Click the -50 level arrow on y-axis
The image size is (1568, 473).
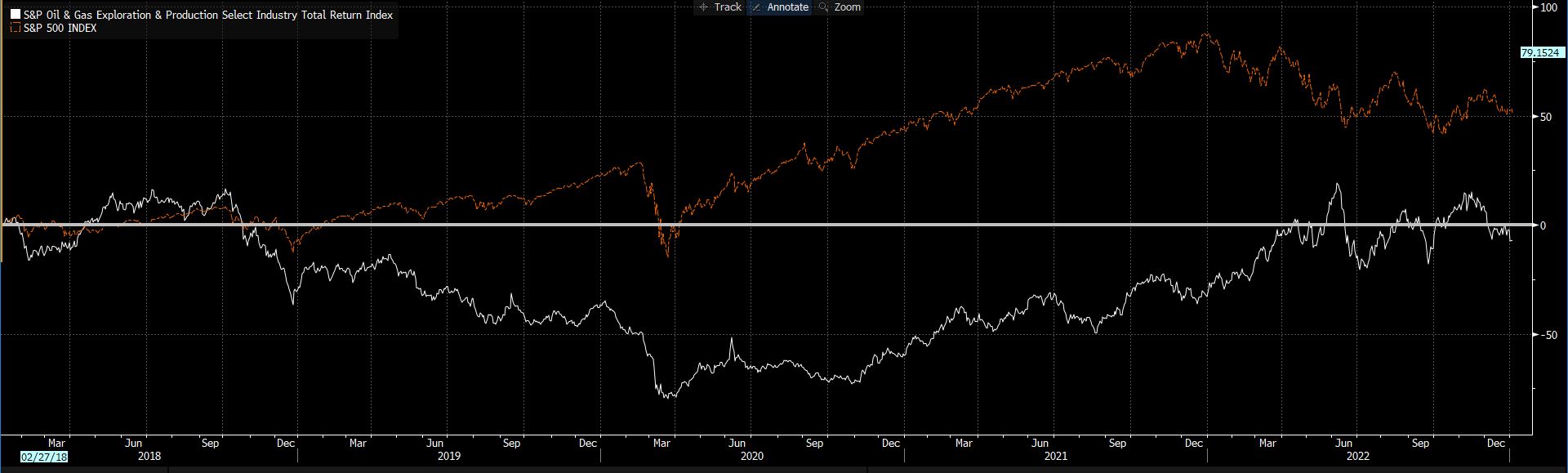[1536, 335]
